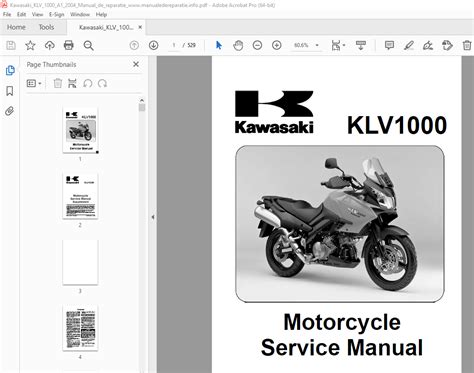Select page 4 thumbnail
This screenshot has width=474, height=373.
click(80, 328)
